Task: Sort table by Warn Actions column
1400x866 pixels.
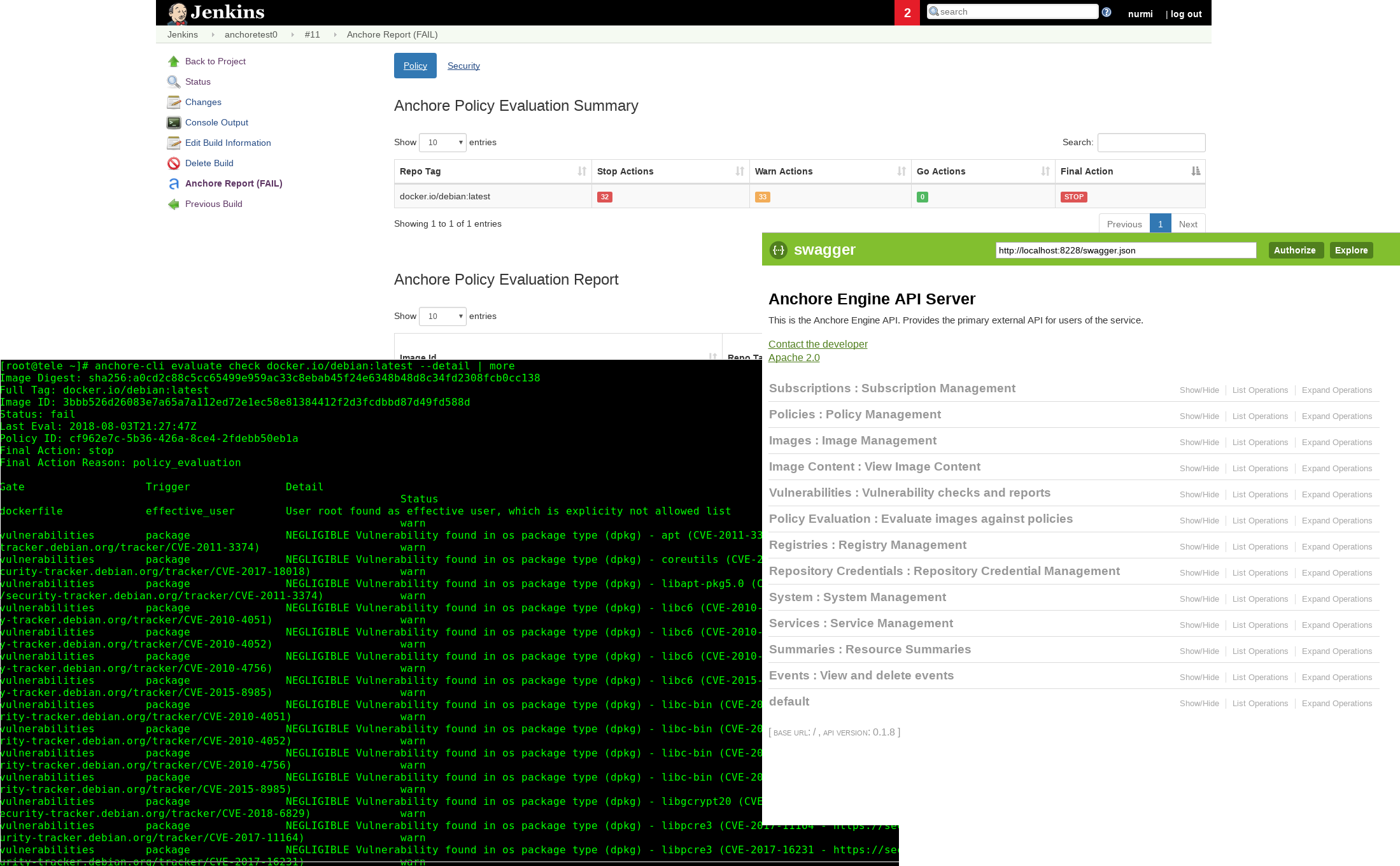Action: pyautogui.click(x=830, y=171)
